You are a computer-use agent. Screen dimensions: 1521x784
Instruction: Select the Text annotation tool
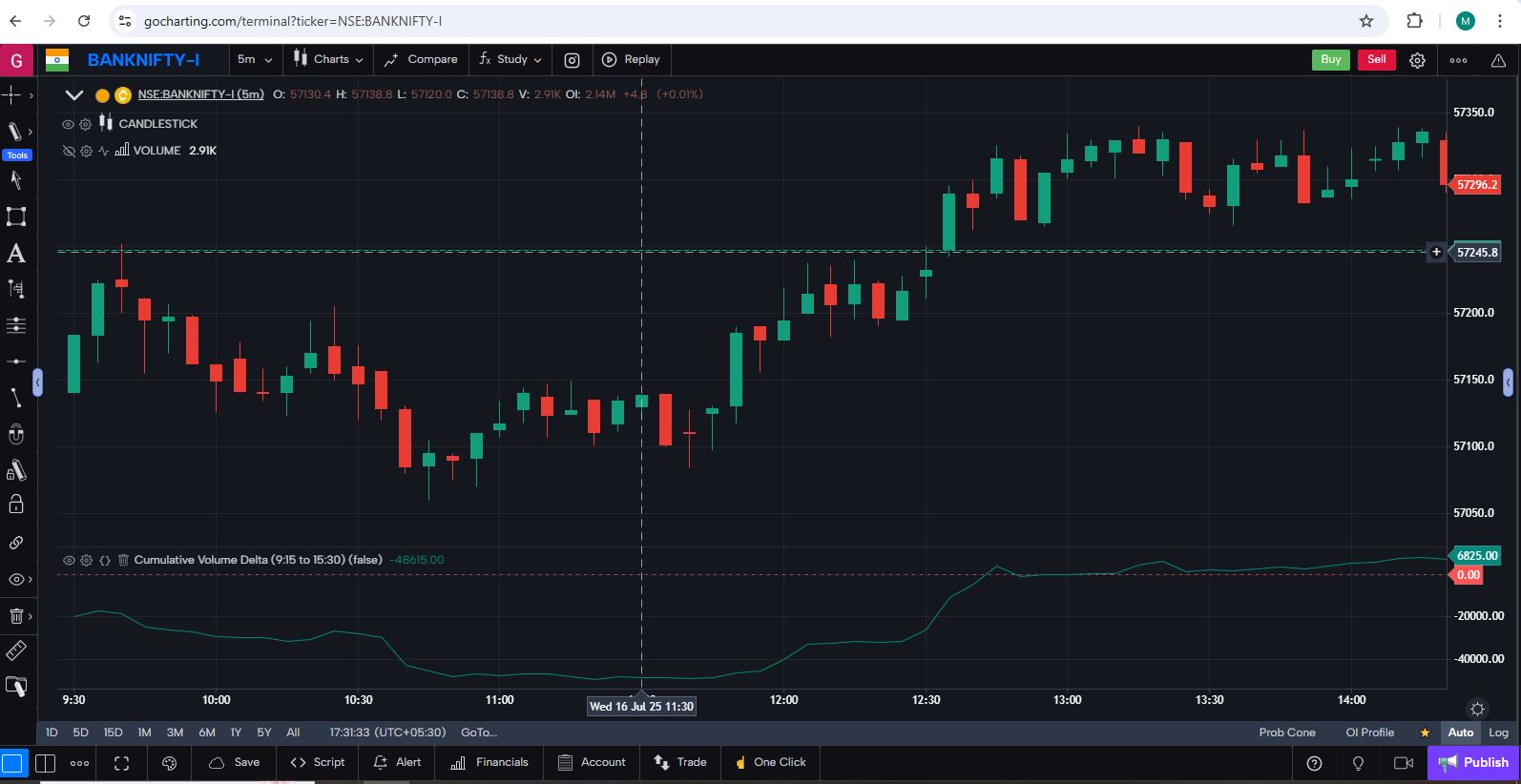coord(16,254)
